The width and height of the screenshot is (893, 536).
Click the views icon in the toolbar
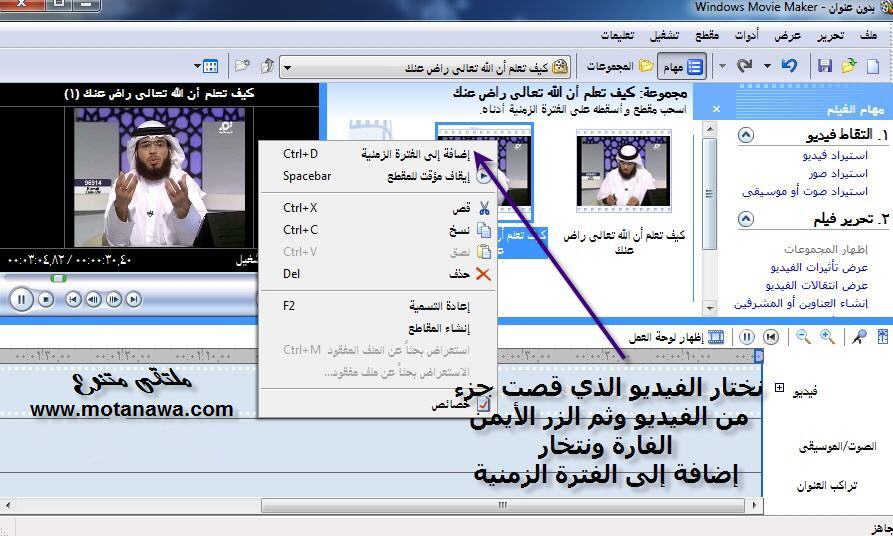tap(211, 66)
